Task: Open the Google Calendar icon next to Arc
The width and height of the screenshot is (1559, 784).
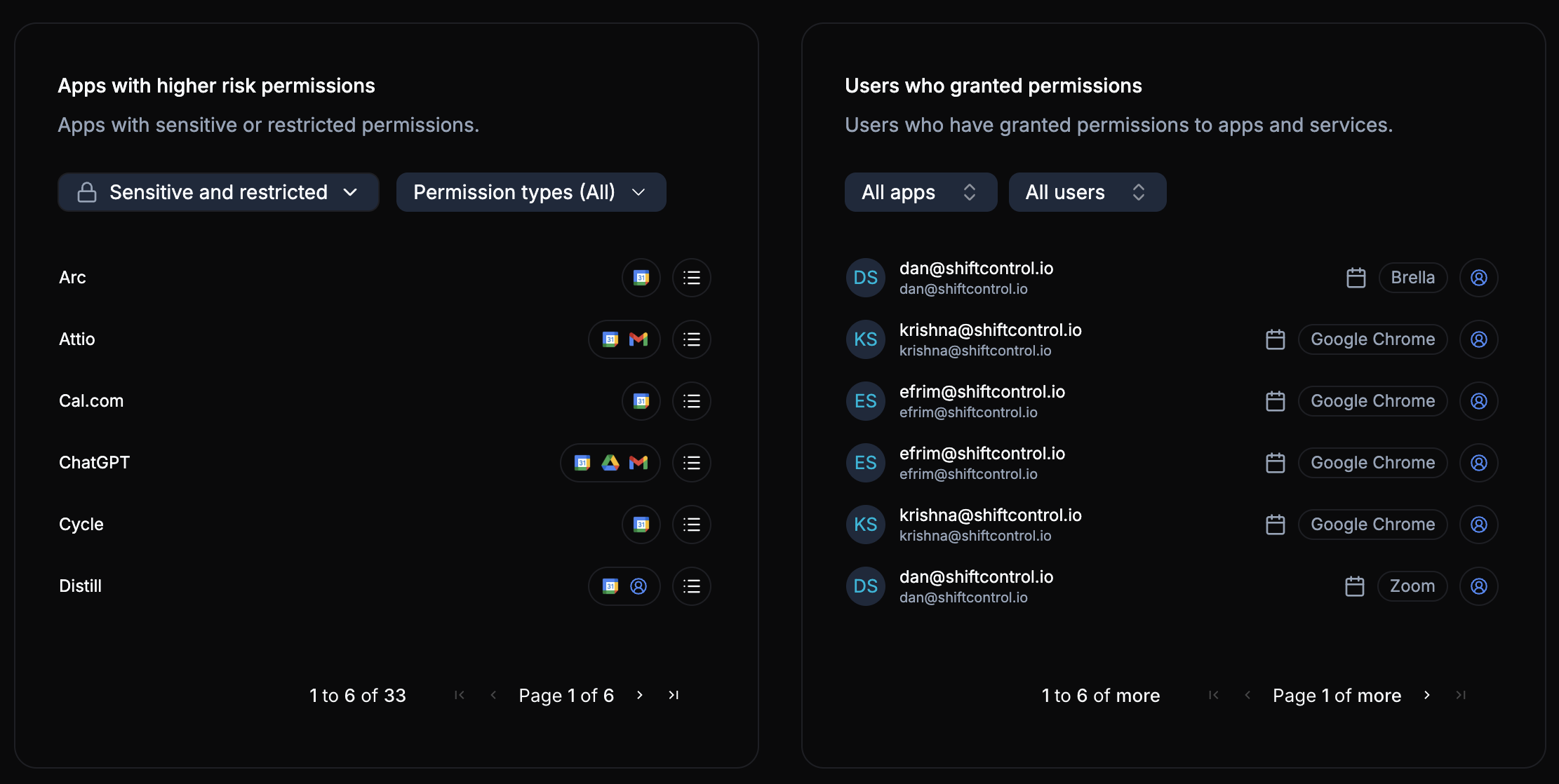Action: (x=641, y=278)
